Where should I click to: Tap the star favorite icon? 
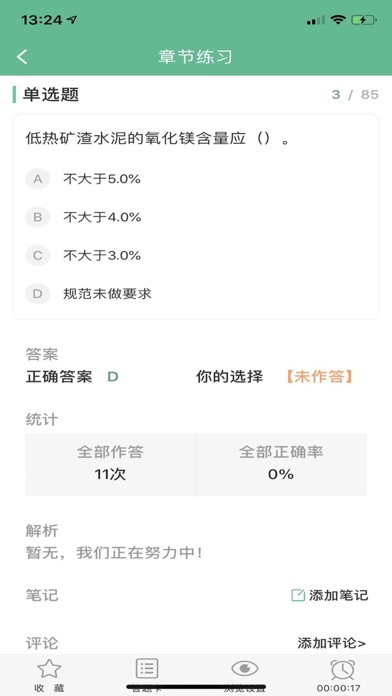(49, 668)
